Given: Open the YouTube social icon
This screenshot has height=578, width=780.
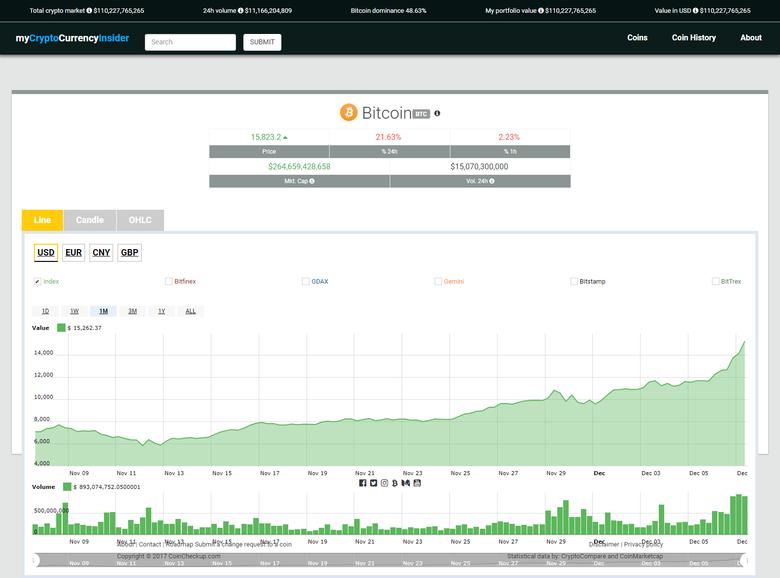Looking at the screenshot, I should click(417, 483).
